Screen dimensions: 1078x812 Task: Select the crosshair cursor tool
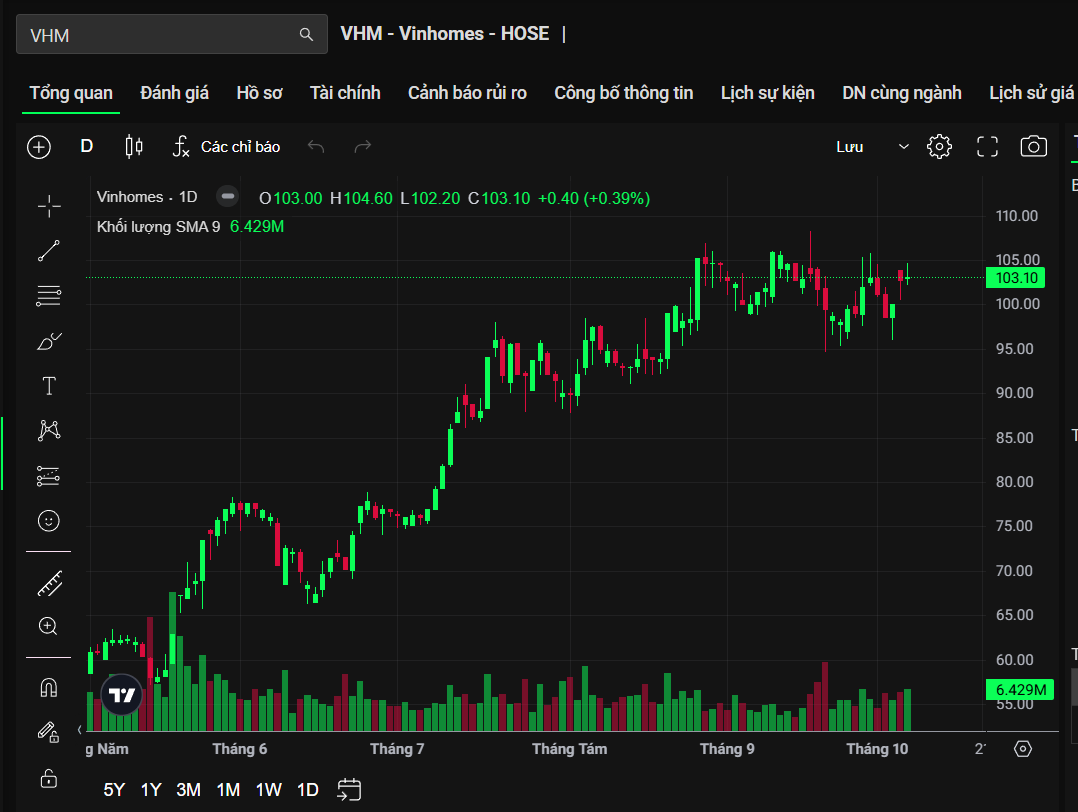(49, 207)
